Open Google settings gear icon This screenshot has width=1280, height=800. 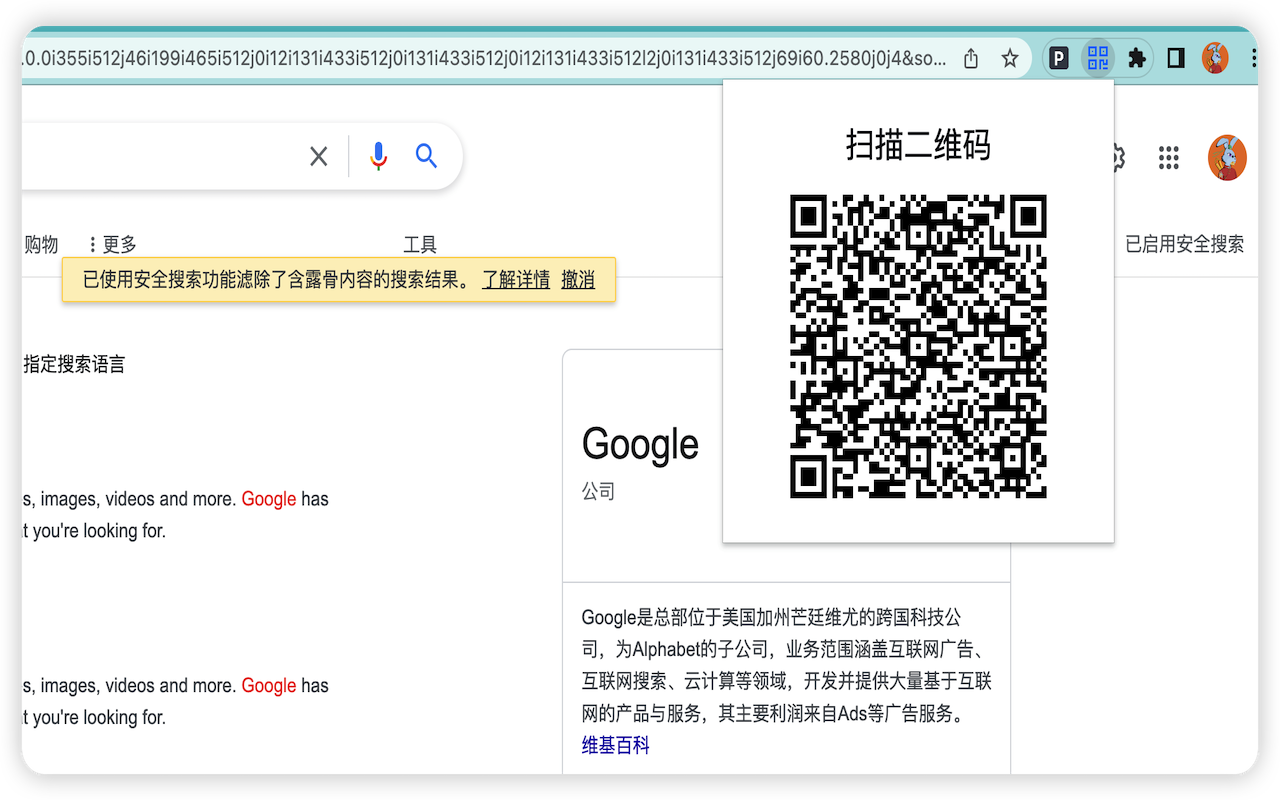[x=1118, y=157]
